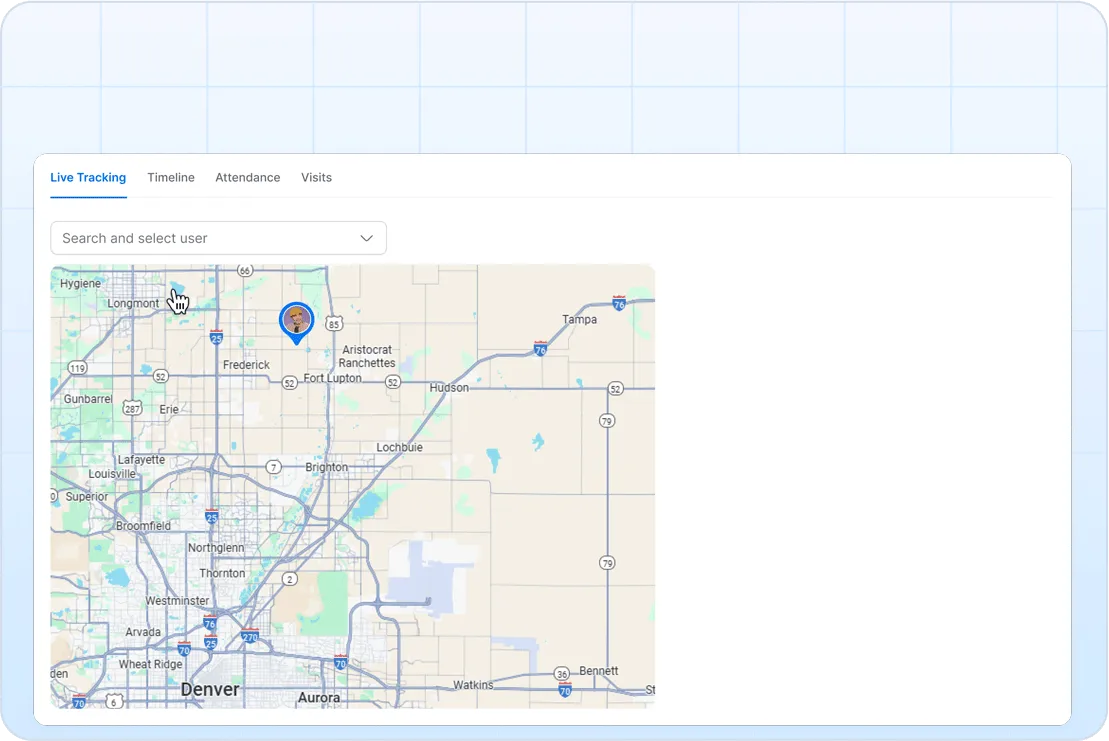Click the route 7 shield near Brighton
Screen dimensions: 1109x741
(x=274, y=467)
